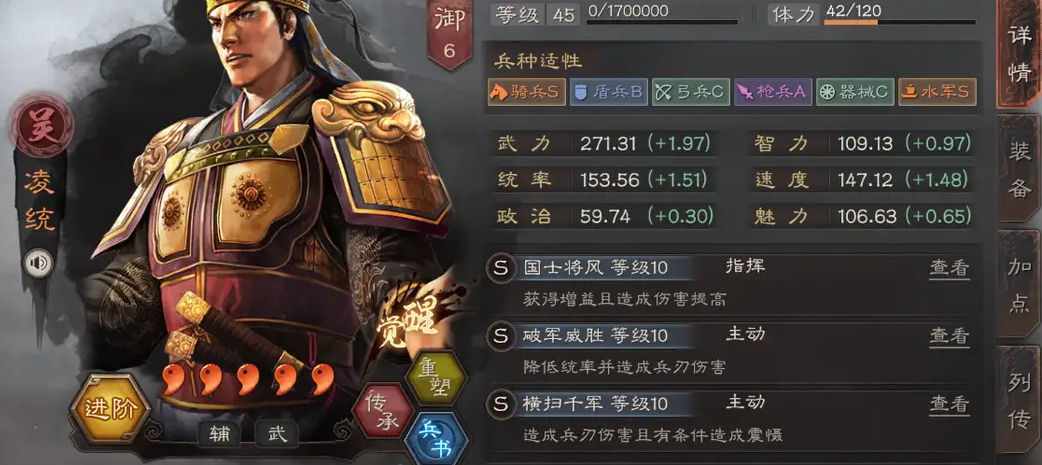This screenshot has height=465, width=1042.
Task: Toggle the 武 tag
Action: pyautogui.click(x=277, y=434)
